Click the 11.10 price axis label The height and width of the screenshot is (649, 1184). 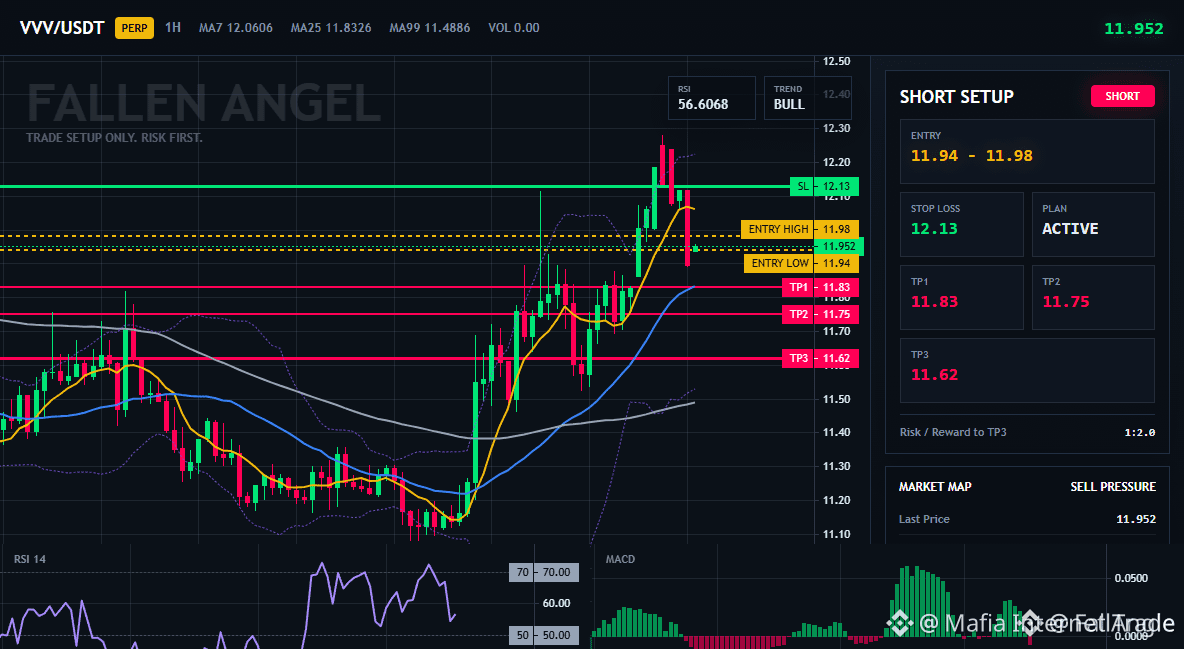836,534
